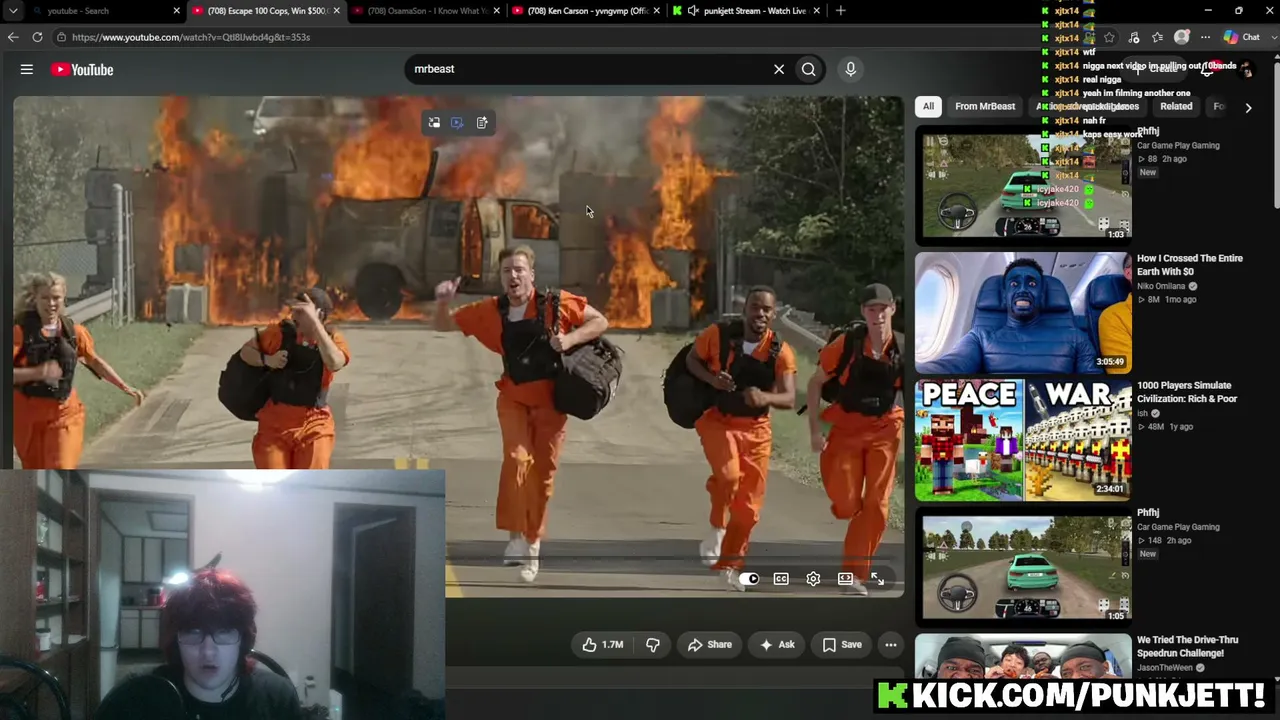Viewport: 1280px width, 720px height.
Task: Open the Copilot Chat button
Action: pyautogui.click(x=1243, y=37)
